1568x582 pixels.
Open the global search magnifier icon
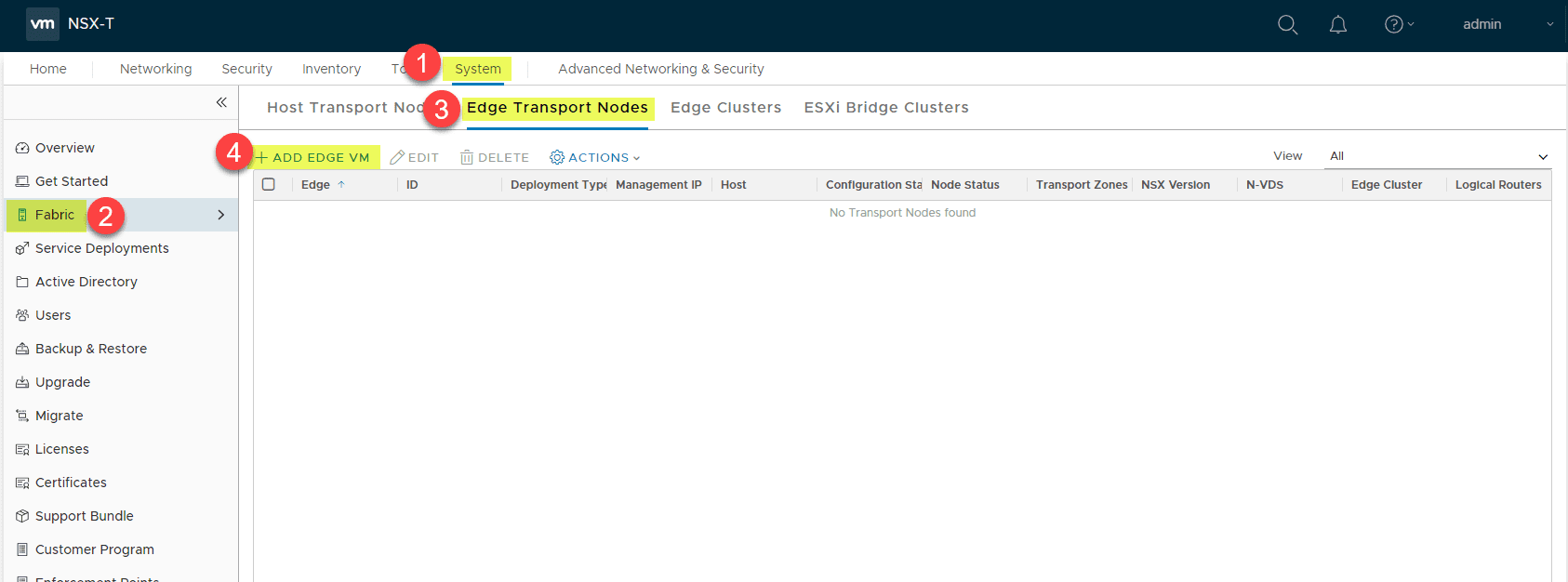click(1287, 25)
